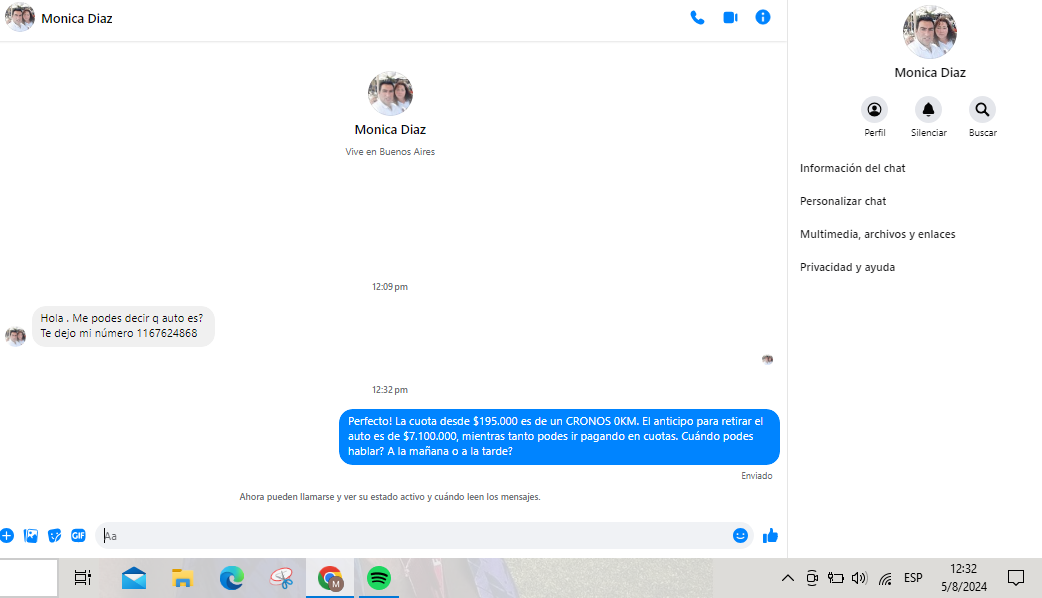1042x598 pixels.
Task: Attach a photo using the image icon
Action: click(31, 536)
